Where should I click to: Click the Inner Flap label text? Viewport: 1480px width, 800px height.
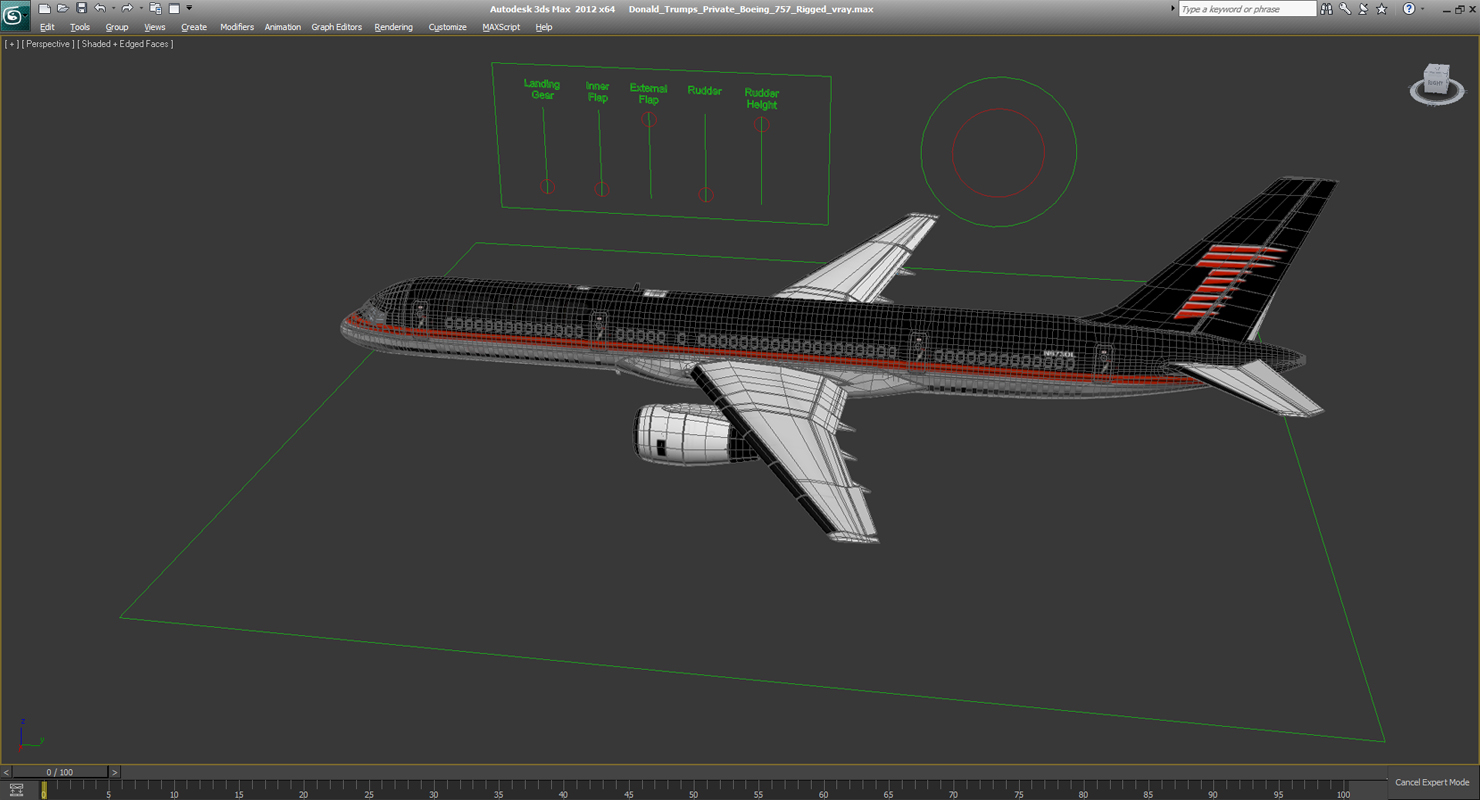(x=597, y=92)
